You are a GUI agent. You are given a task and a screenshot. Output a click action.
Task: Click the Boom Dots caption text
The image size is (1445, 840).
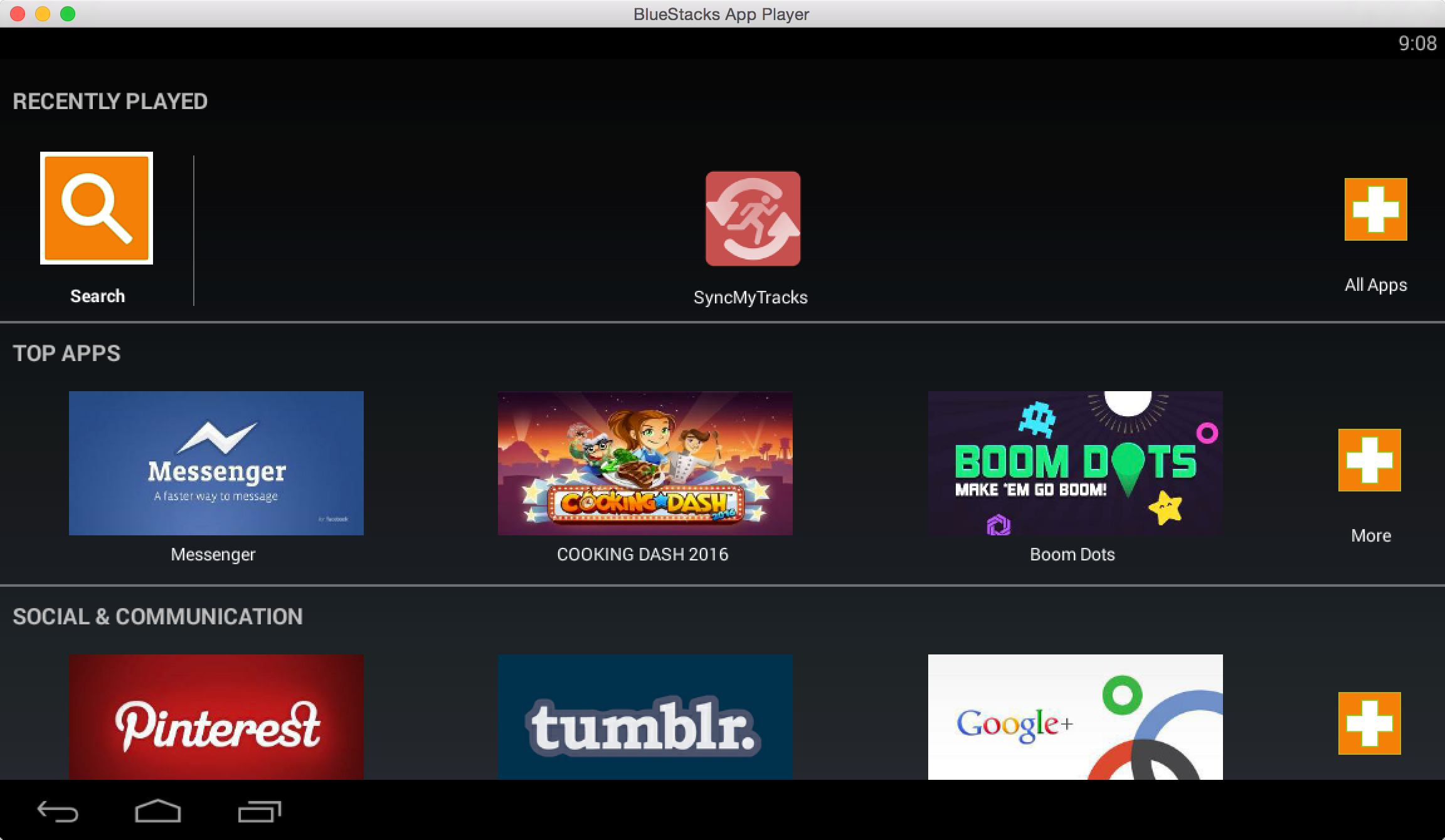point(1072,554)
